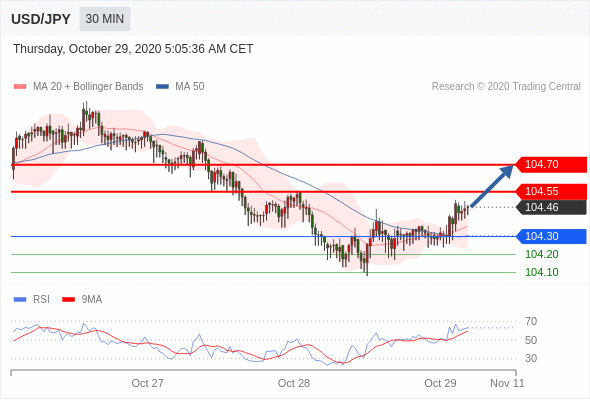
Task: Click the RSI blue legend swatch
Action: tap(20, 300)
